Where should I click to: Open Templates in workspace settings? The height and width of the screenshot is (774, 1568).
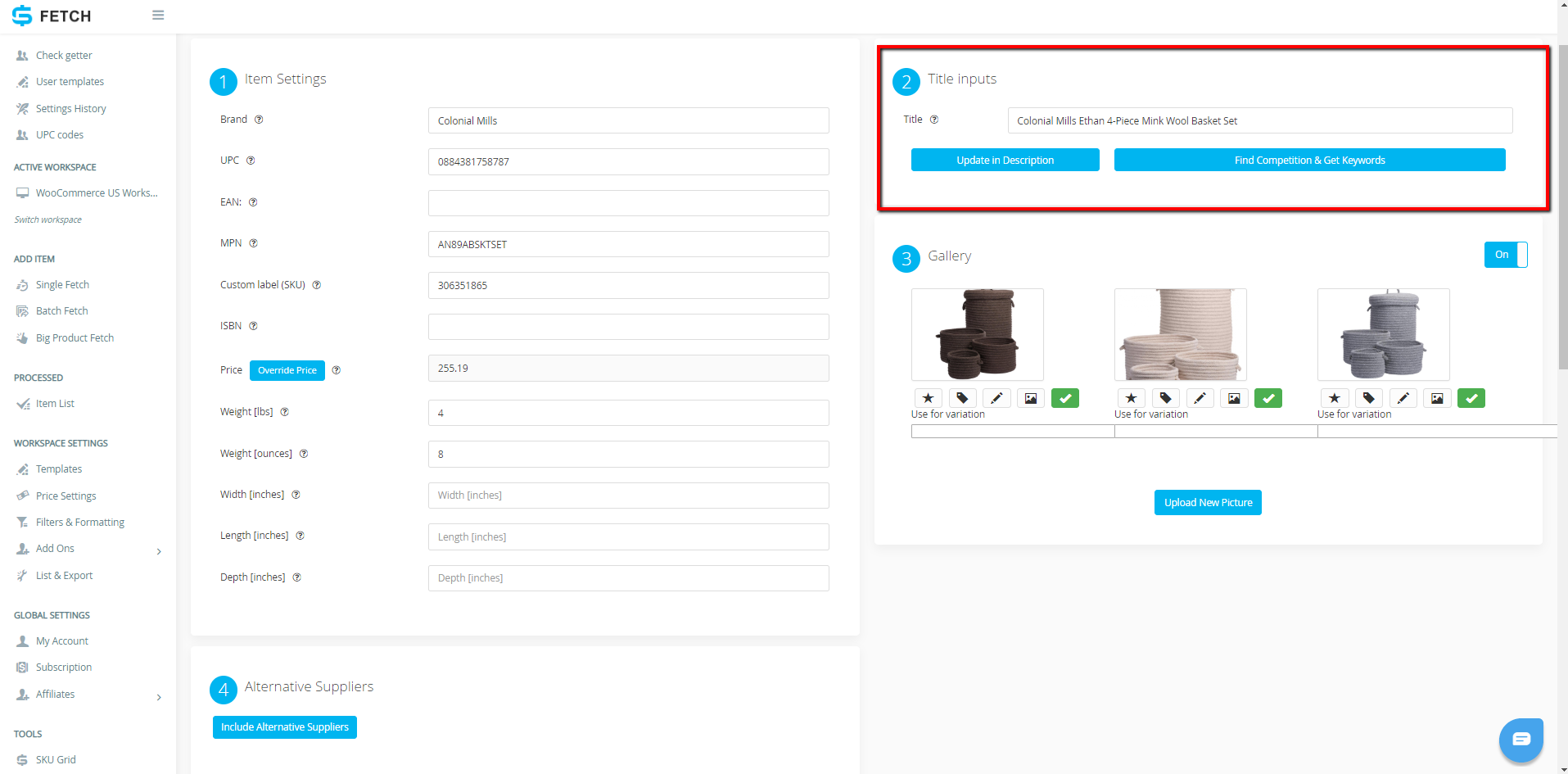59,469
